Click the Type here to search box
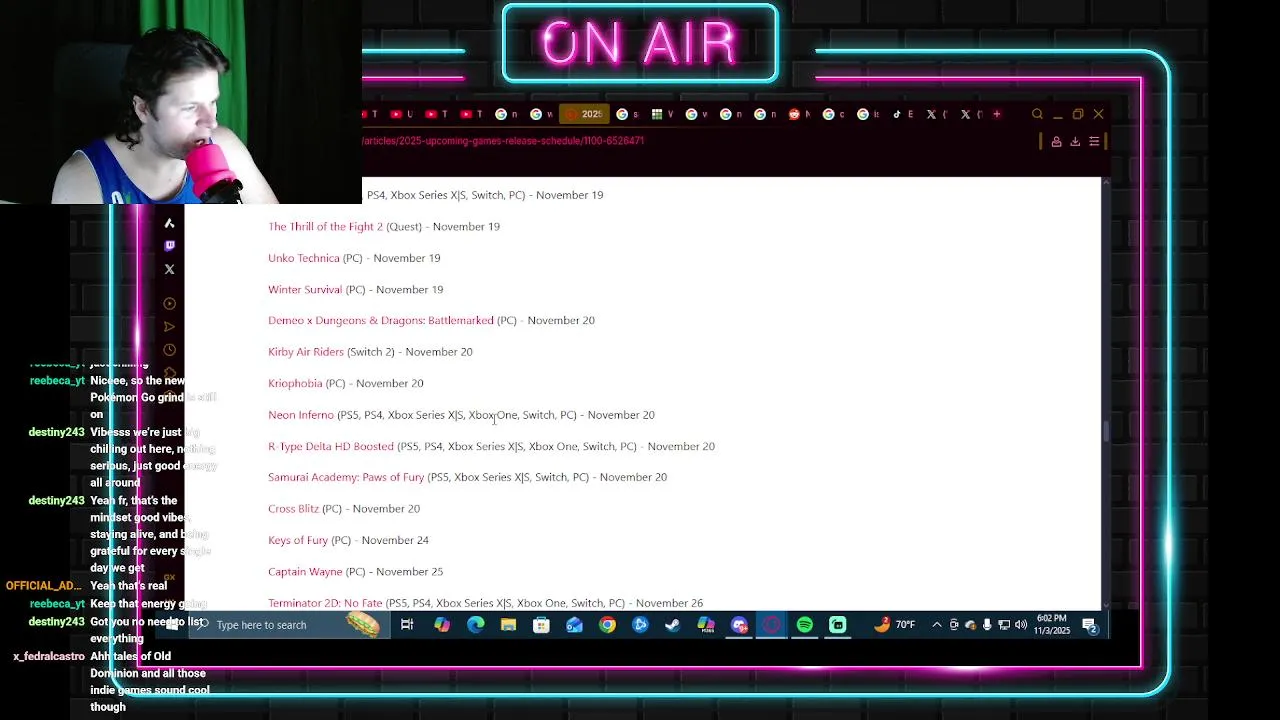This screenshot has width=1280, height=720. (x=290, y=625)
